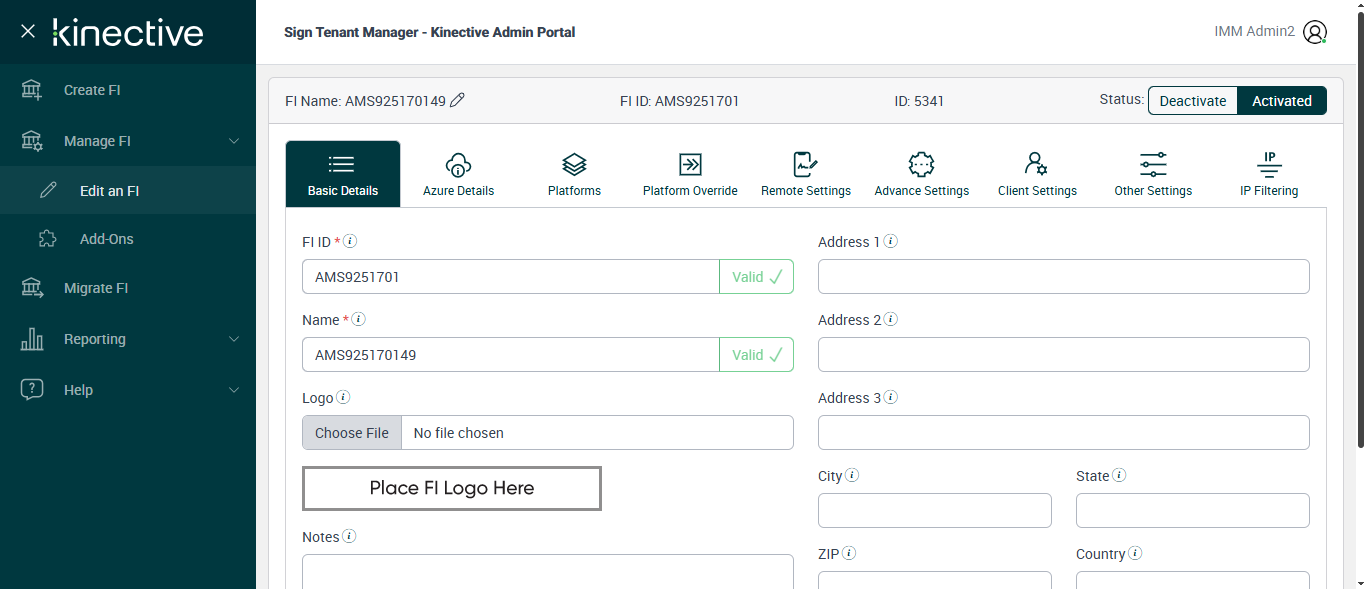Collapse the Manage FI menu
This screenshot has height=589, width=1366.
[x=234, y=141]
